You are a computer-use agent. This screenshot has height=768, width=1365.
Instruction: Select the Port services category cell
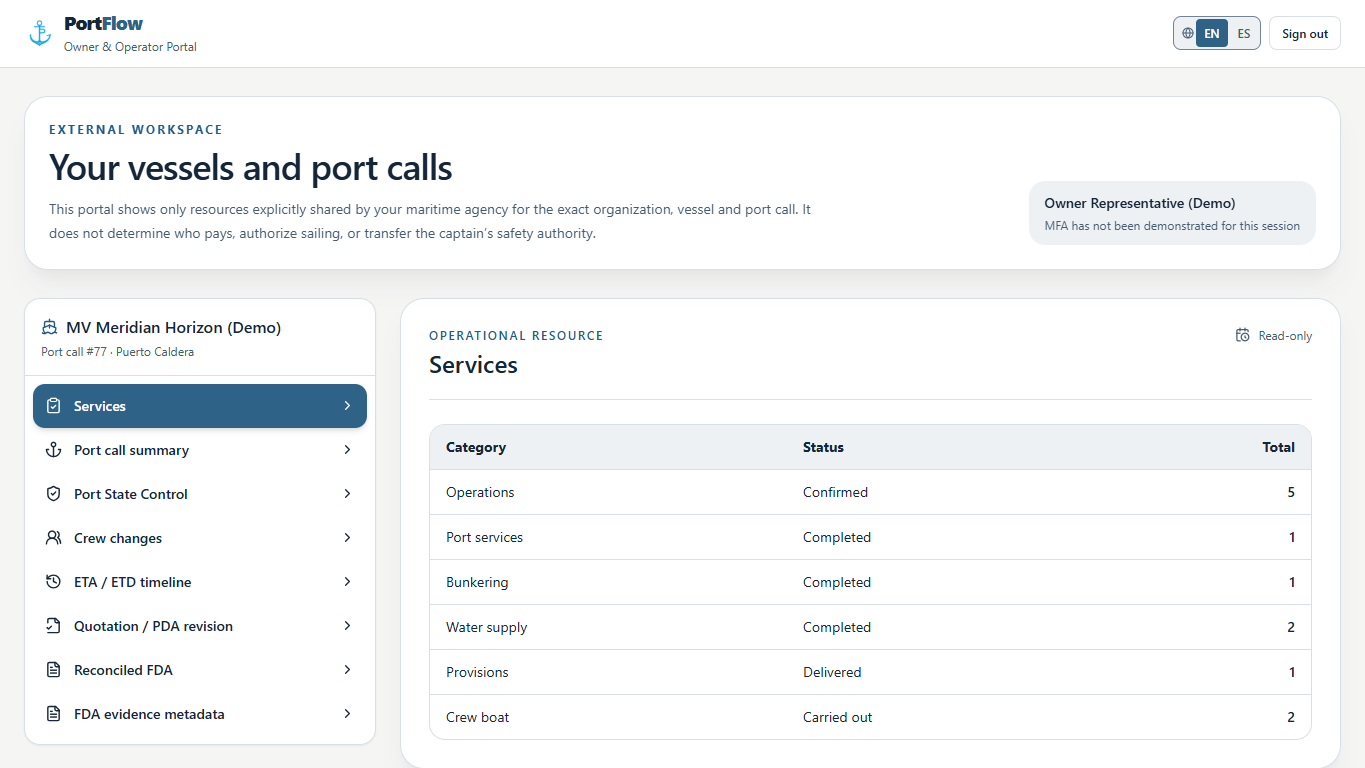484,537
